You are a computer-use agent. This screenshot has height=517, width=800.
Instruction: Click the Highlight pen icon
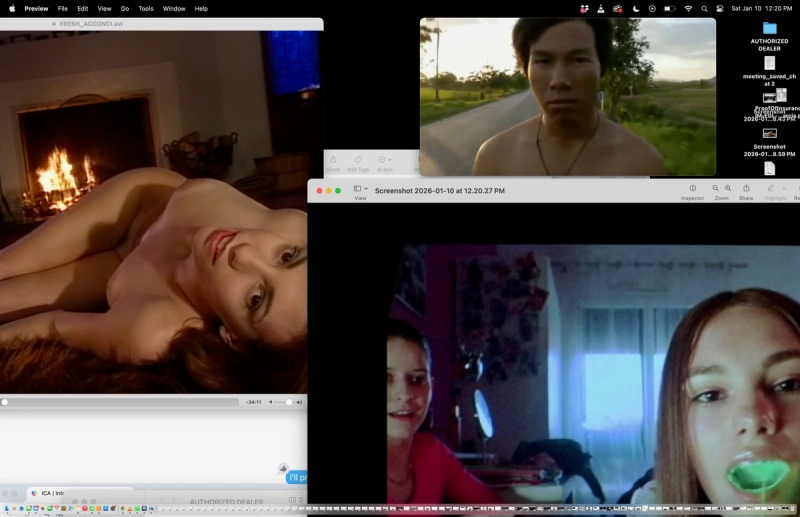coord(770,188)
